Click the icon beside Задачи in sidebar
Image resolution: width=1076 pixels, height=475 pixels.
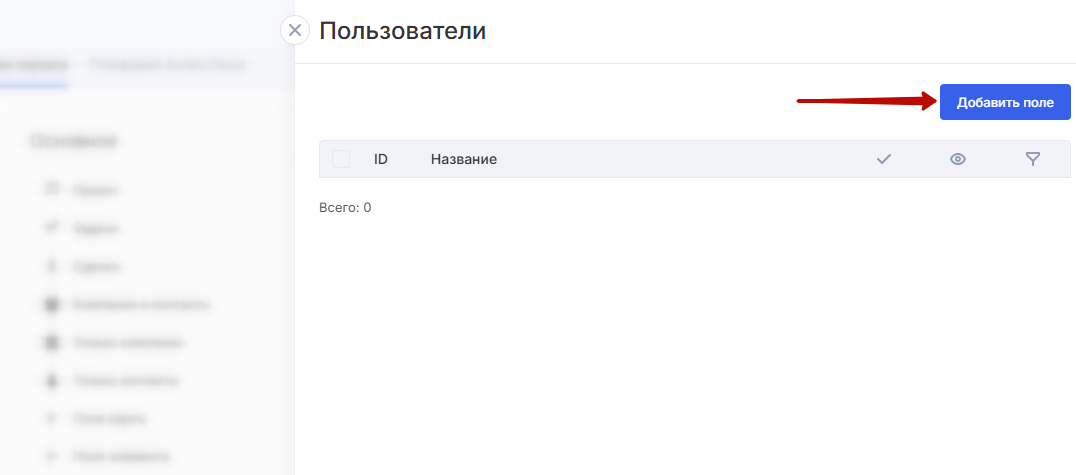pyautogui.click(x=51, y=228)
